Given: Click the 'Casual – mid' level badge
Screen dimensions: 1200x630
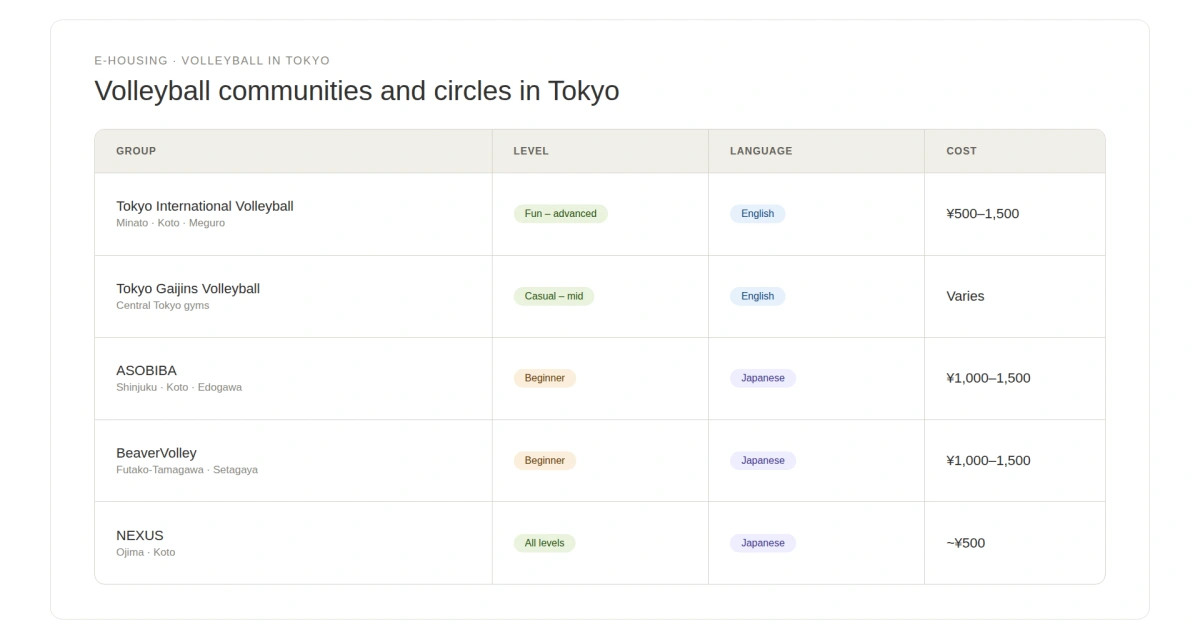Looking at the screenshot, I should coord(554,296).
